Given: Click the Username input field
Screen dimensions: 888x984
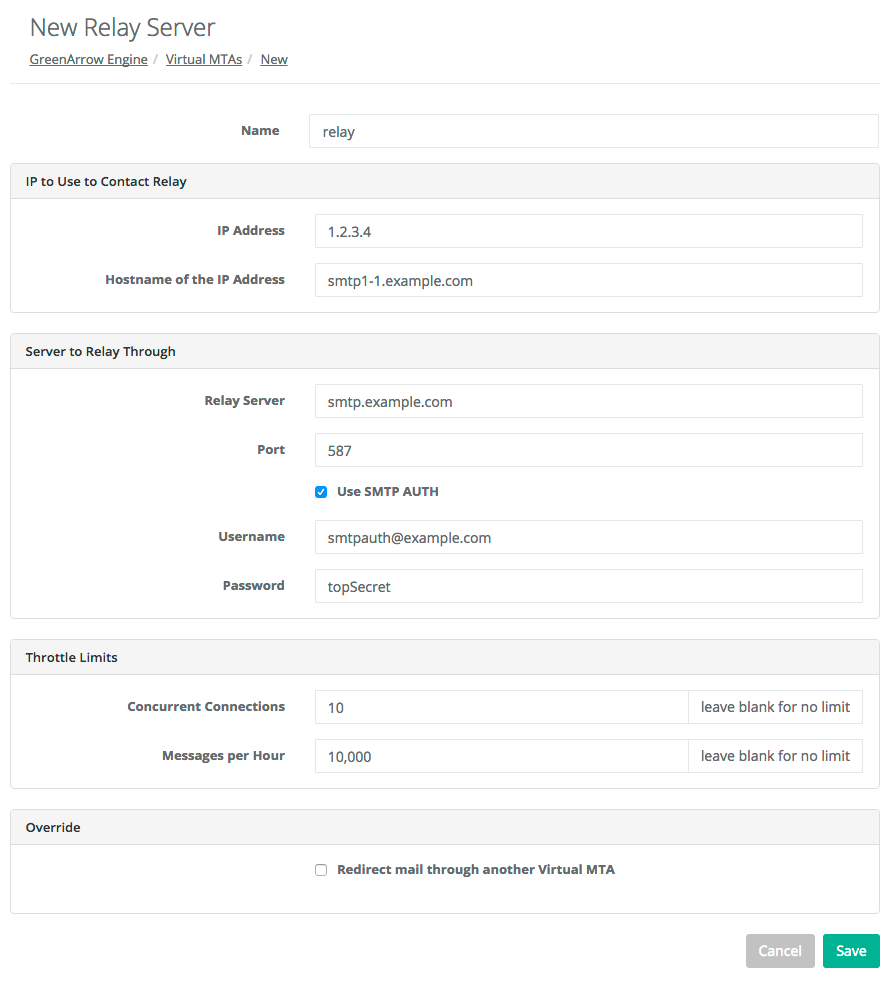Looking at the screenshot, I should point(587,537).
